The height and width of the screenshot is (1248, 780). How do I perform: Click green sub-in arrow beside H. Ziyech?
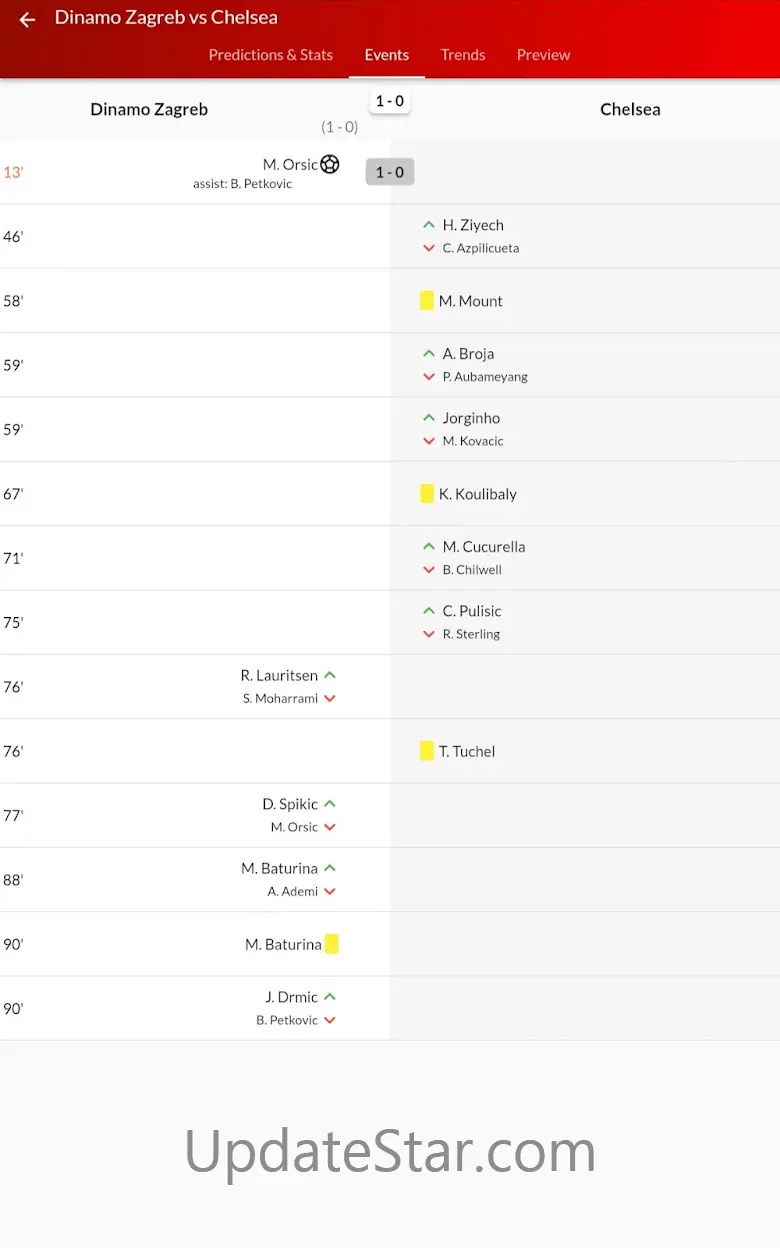(429, 225)
